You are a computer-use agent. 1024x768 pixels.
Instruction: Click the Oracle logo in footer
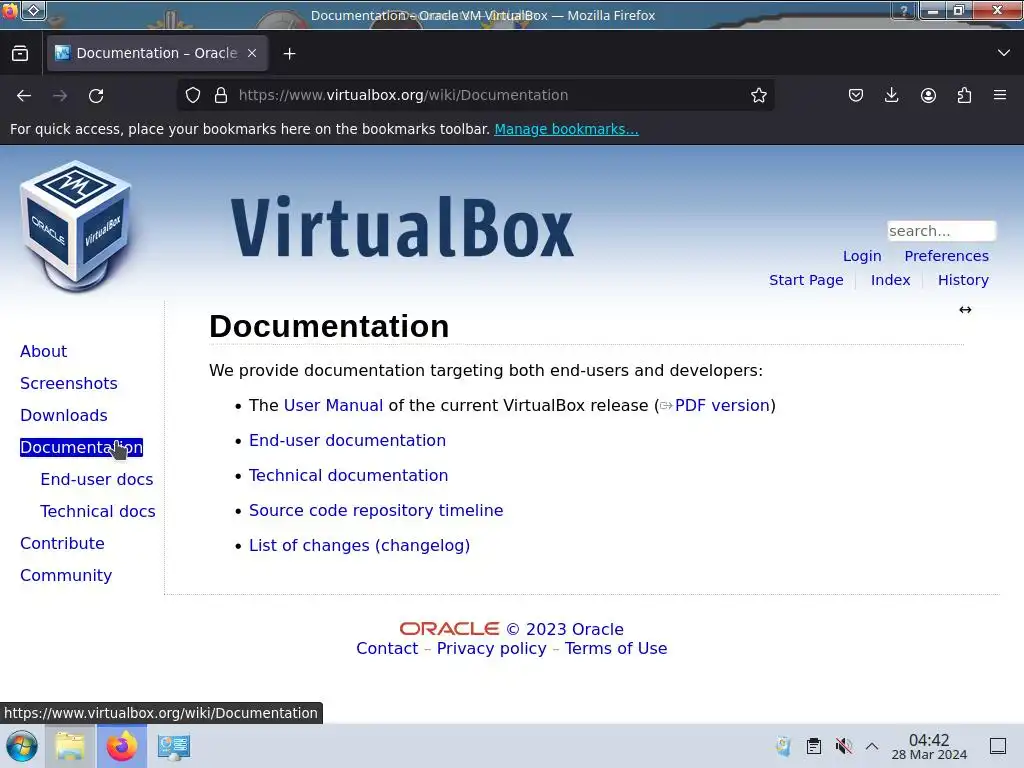[x=449, y=629]
